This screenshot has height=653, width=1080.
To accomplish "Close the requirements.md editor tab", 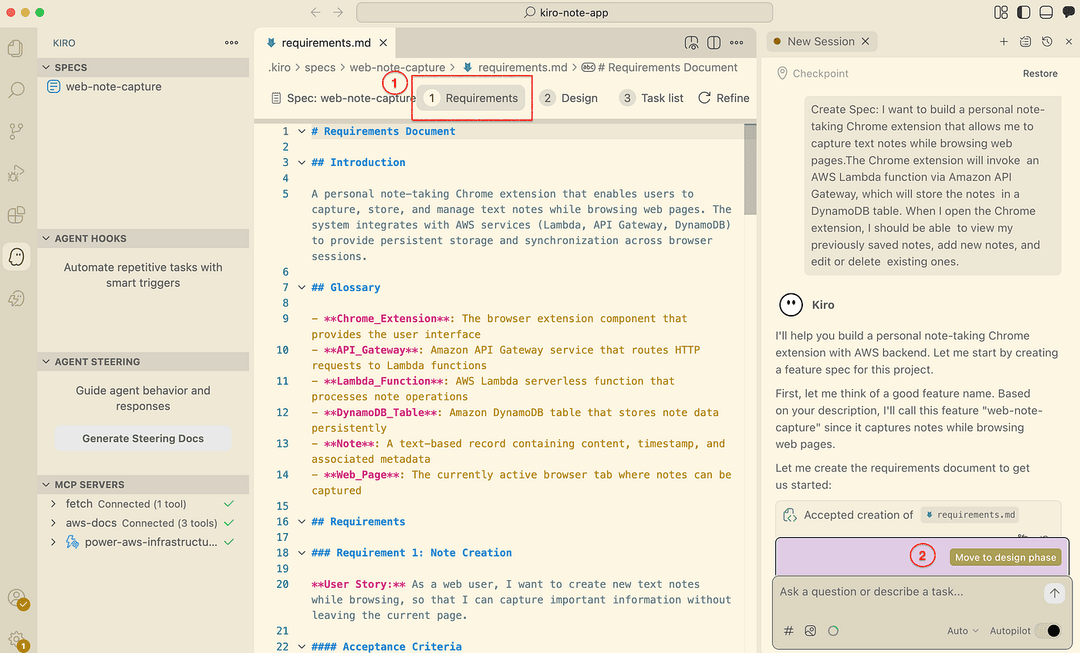I will pos(383,43).
